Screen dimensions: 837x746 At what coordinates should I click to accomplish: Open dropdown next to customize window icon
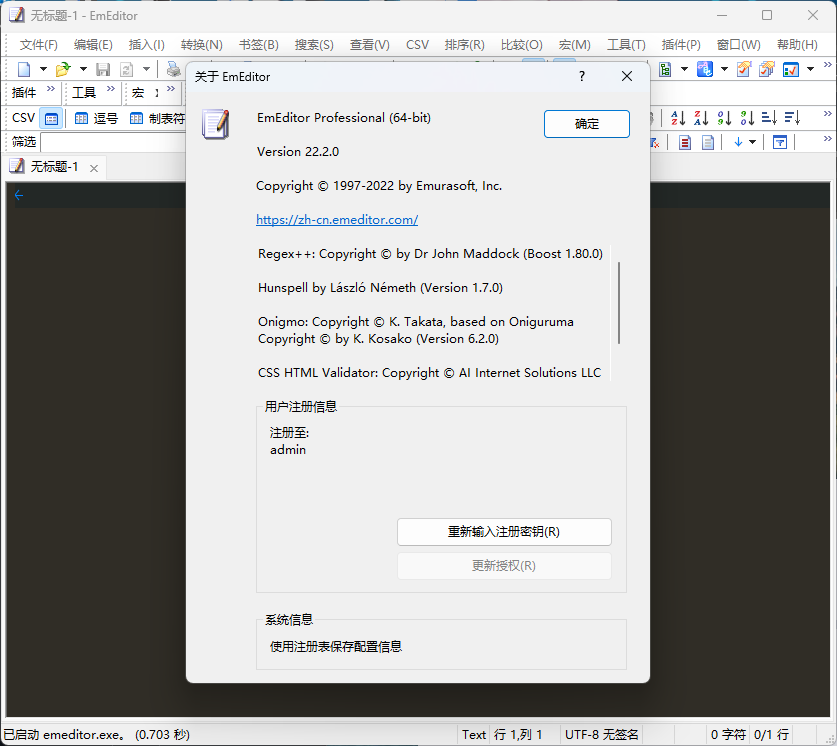pos(810,69)
